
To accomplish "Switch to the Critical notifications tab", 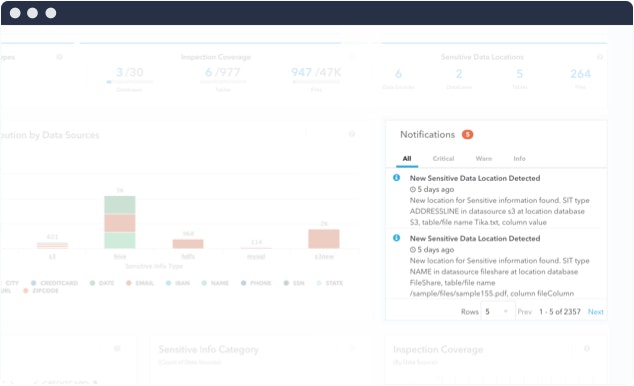I will (x=443, y=158).
